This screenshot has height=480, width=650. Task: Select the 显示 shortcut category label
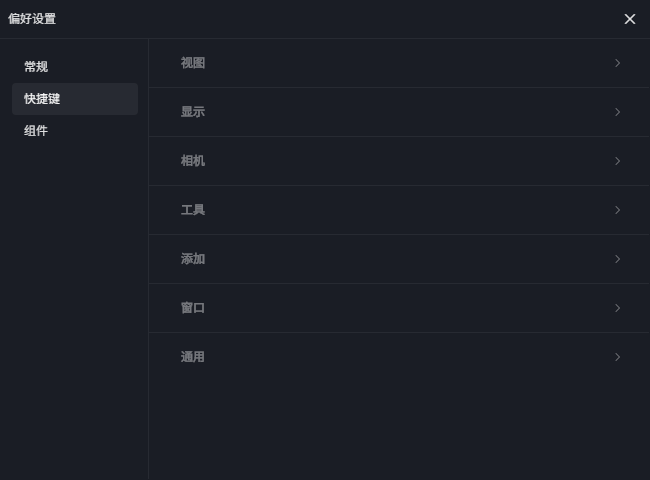[x=193, y=112]
